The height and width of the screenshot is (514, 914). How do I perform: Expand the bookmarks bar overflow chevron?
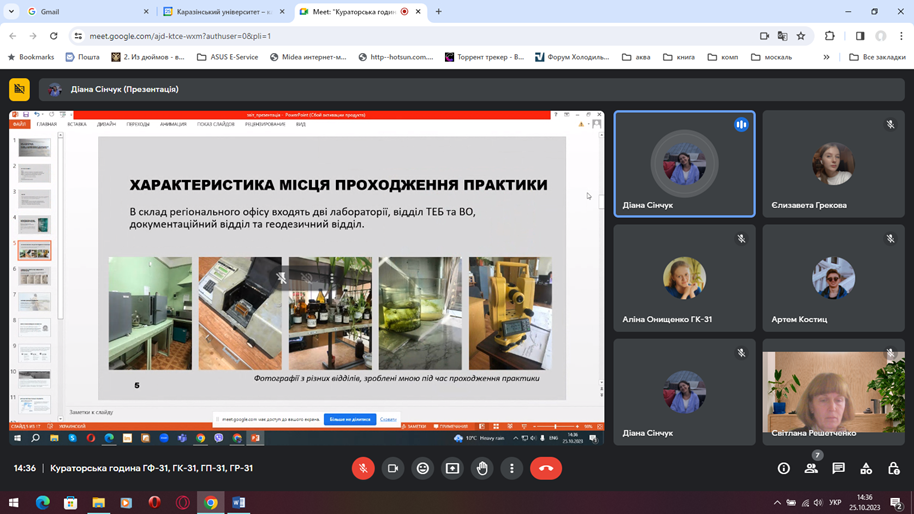point(826,57)
